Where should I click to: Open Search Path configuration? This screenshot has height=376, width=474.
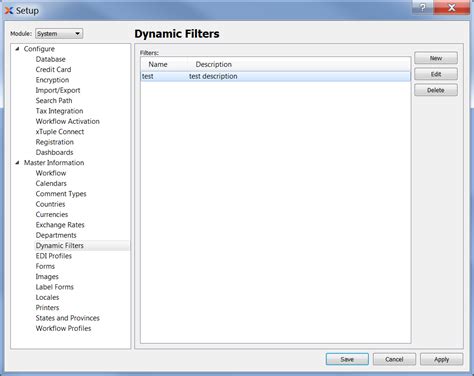coord(54,100)
